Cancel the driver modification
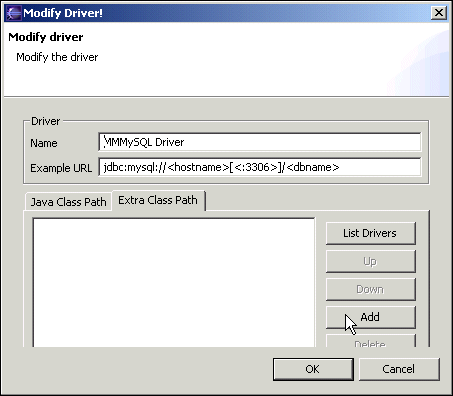Screen dimensions: 453x396 (x=399, y=369)
